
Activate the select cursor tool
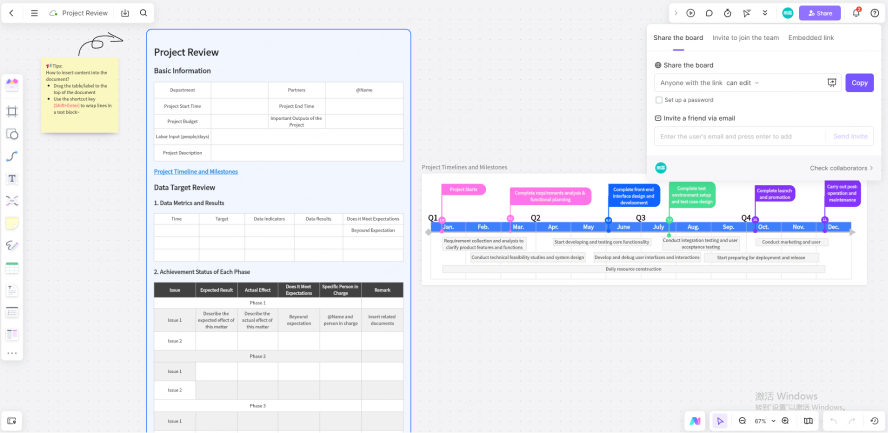[x=720, y=421]
